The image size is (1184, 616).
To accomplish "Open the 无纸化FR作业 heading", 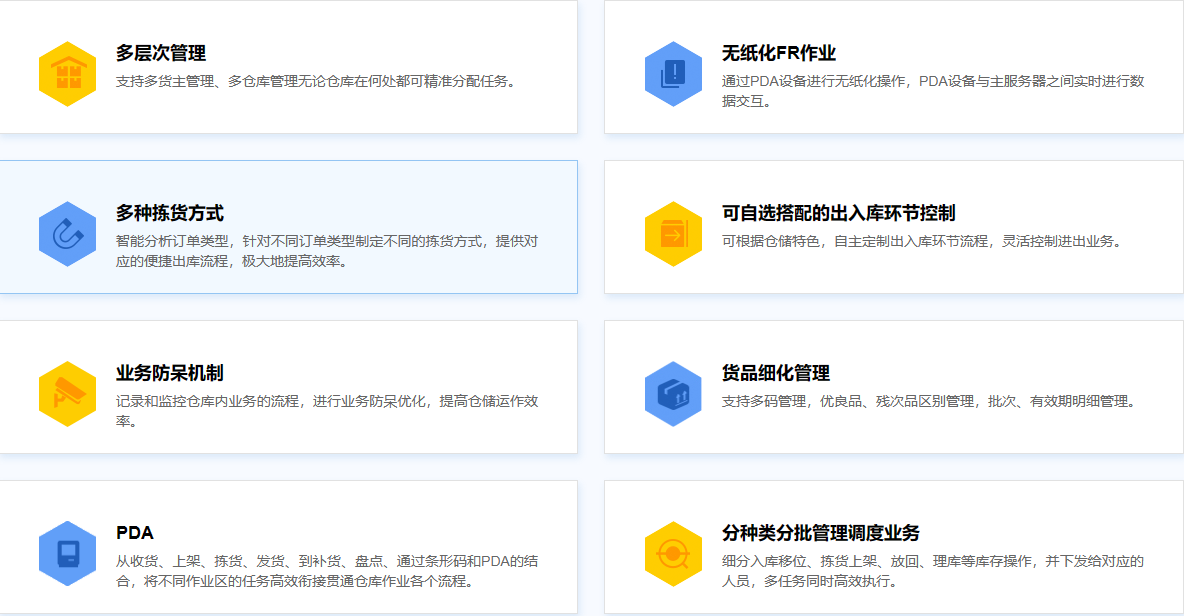I will 779,53.
